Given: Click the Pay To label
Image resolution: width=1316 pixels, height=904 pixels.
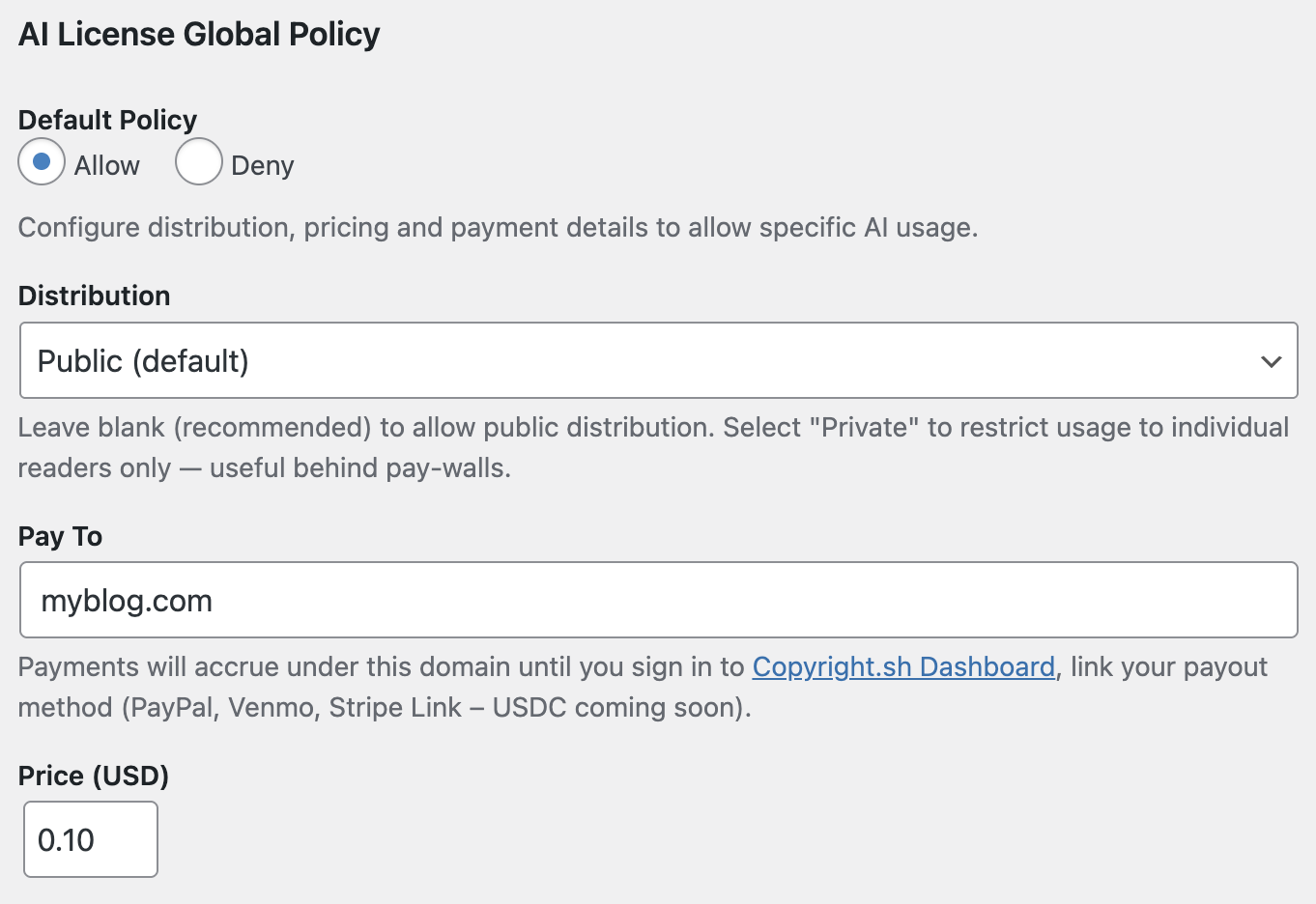Looking at the screenshot, I should point(59,536).
